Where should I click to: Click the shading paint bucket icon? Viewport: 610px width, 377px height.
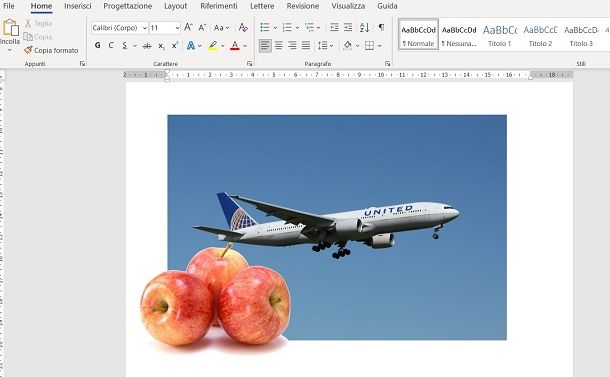click(347, 46)
